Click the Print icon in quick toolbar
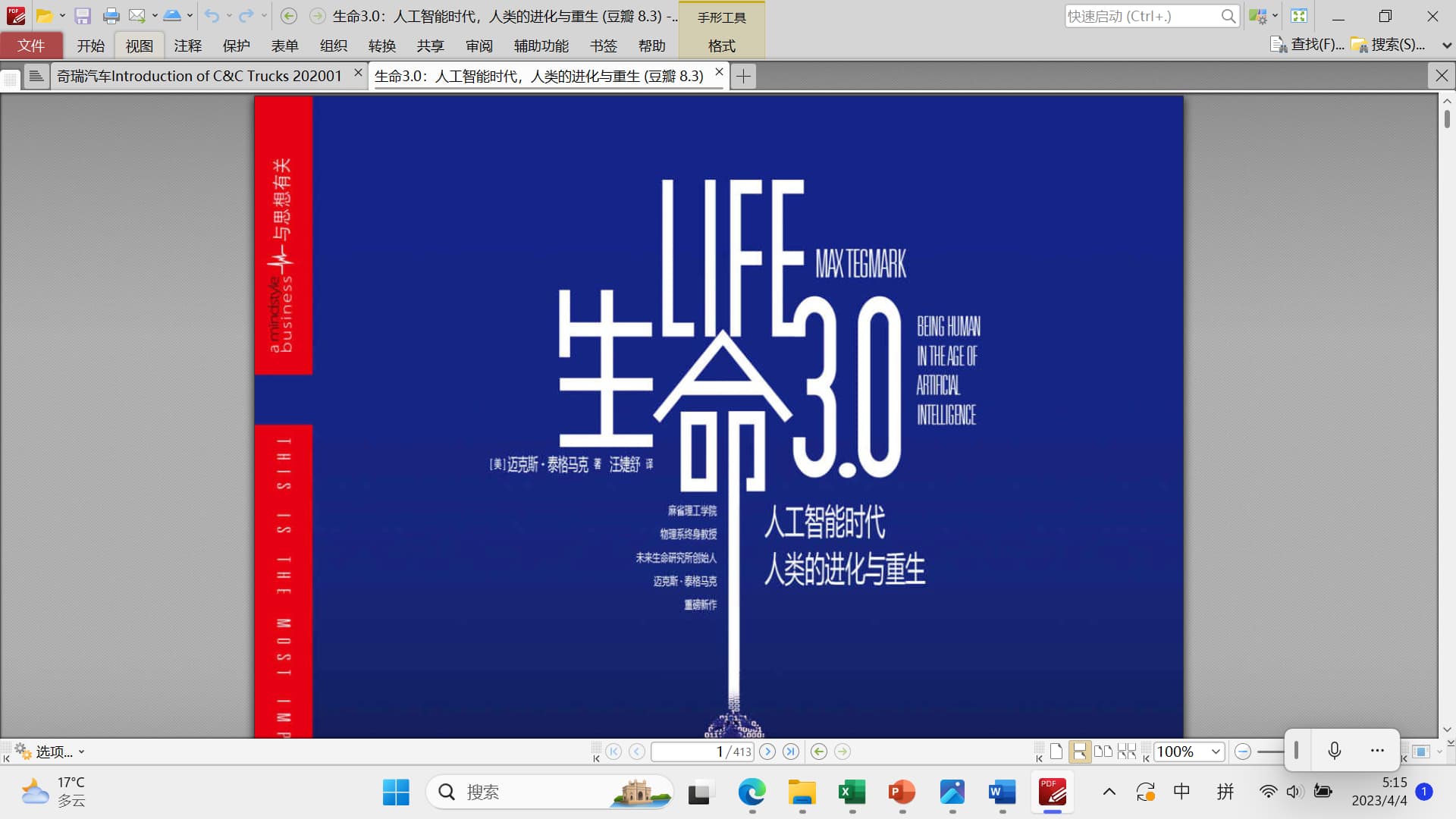This screenshot has width=1456, height=819. [111, 16]
